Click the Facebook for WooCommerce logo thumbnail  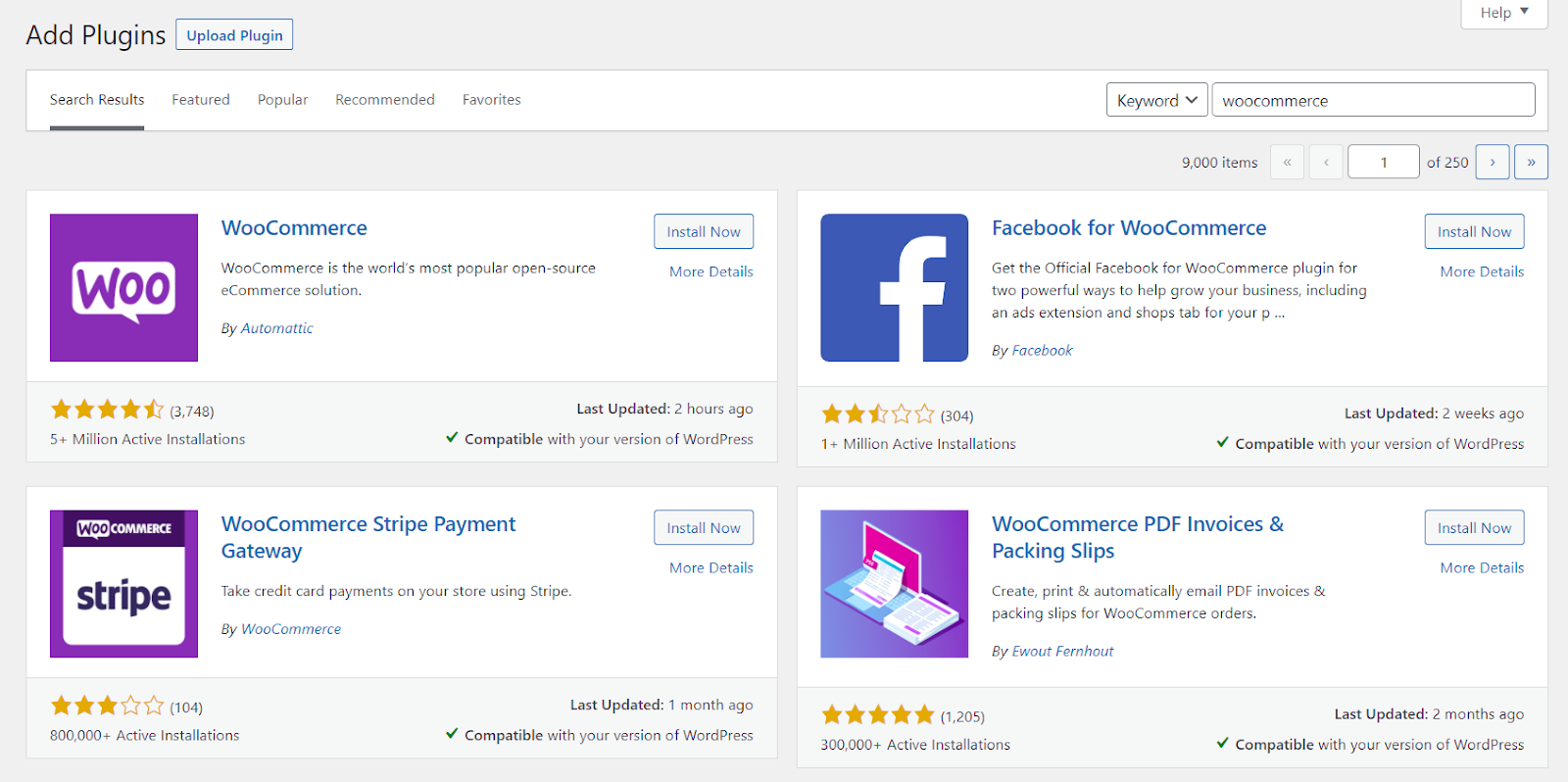pos(894,287)
